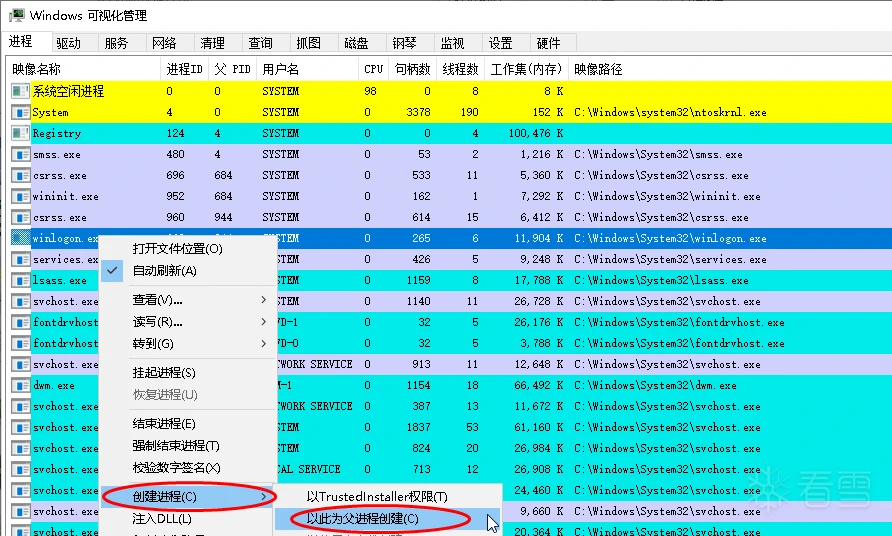Click the Windows 可视化管理 title bar app icon
892x536 pixels.
pyautogui.click(x=17, y=15)
